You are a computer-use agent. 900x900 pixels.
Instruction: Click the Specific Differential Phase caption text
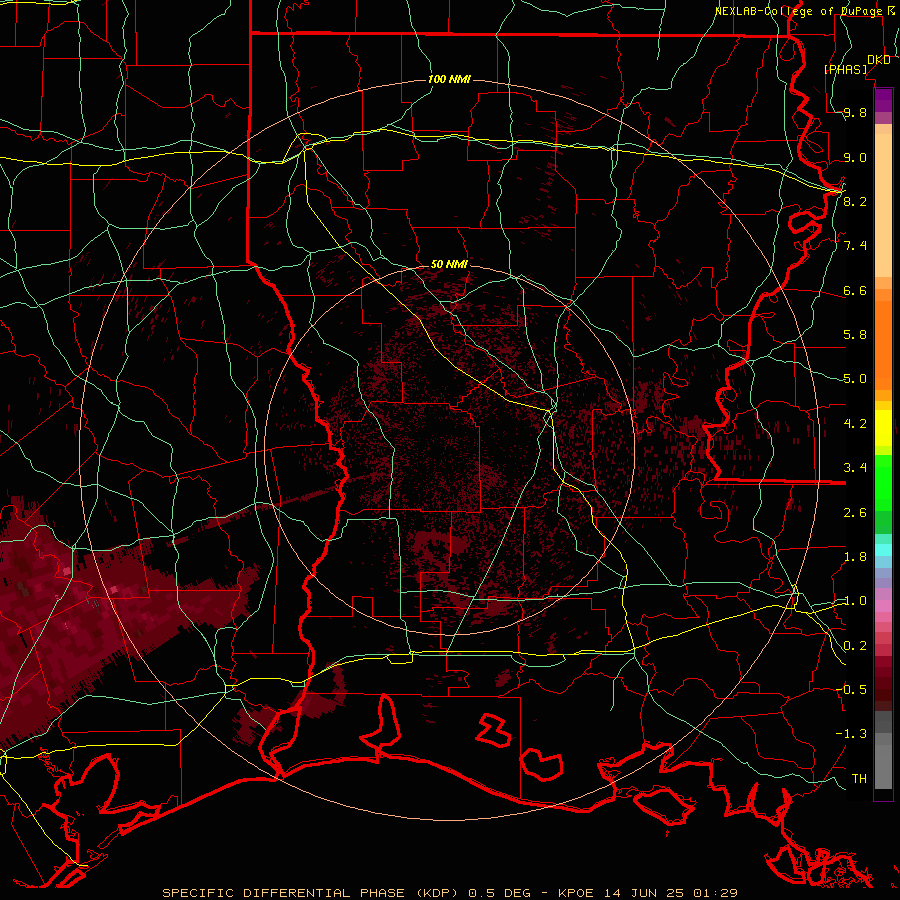tap(449, 893)
